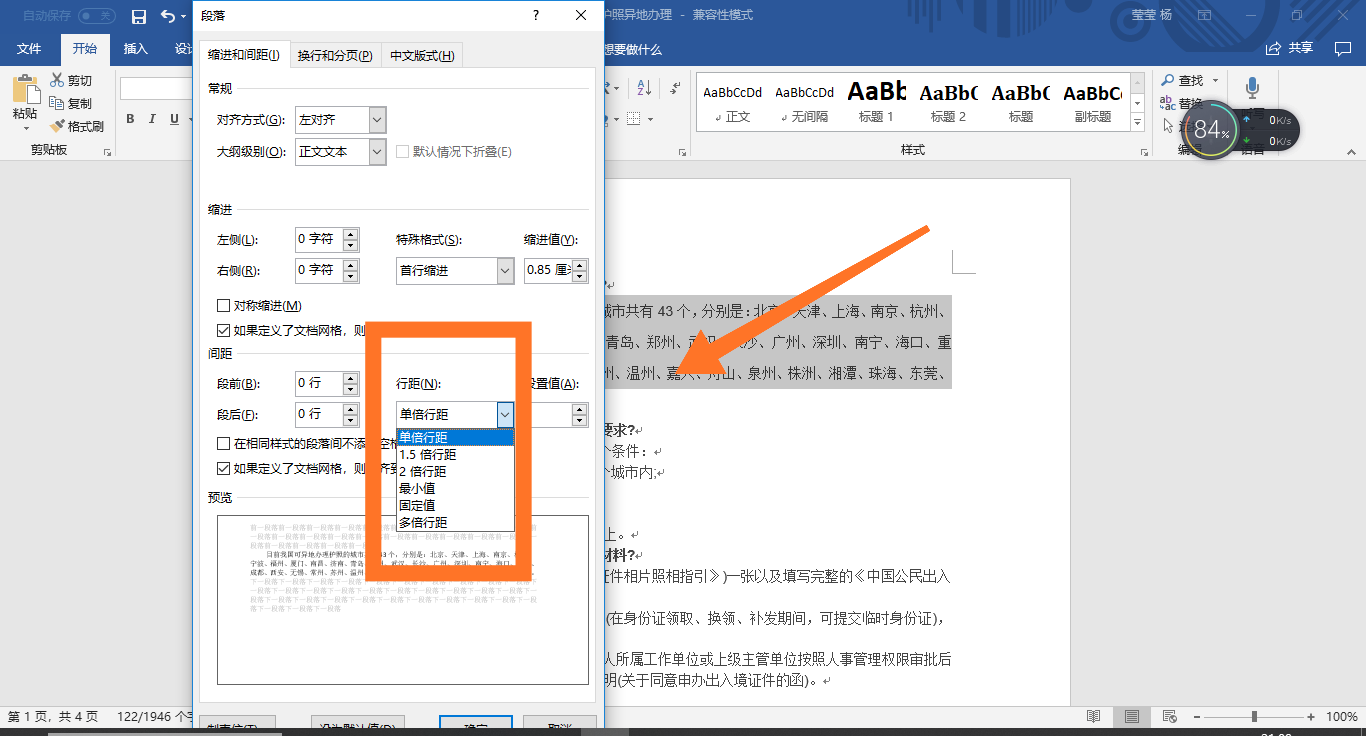This screenshot has height=736, width=1366.
Task: Select Single line spacing option
Action: pos(455,437)
